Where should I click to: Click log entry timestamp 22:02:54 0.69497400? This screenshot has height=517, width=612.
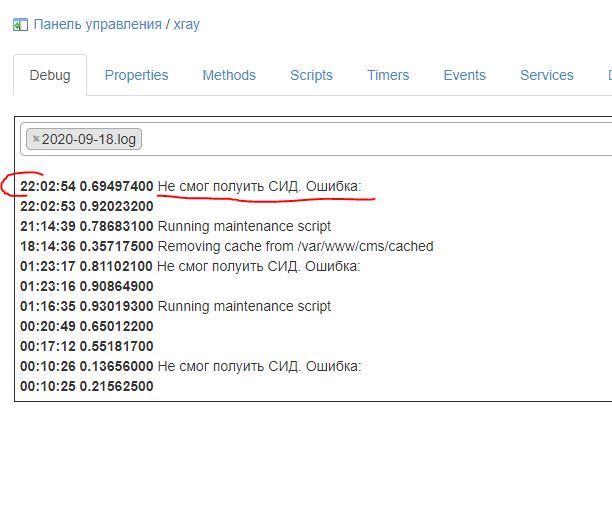(87, 186)
